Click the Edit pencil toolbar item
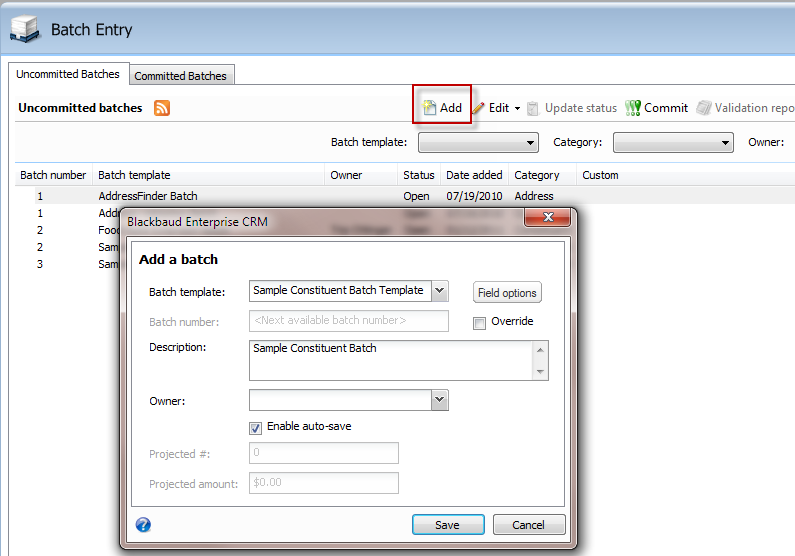 492,107
